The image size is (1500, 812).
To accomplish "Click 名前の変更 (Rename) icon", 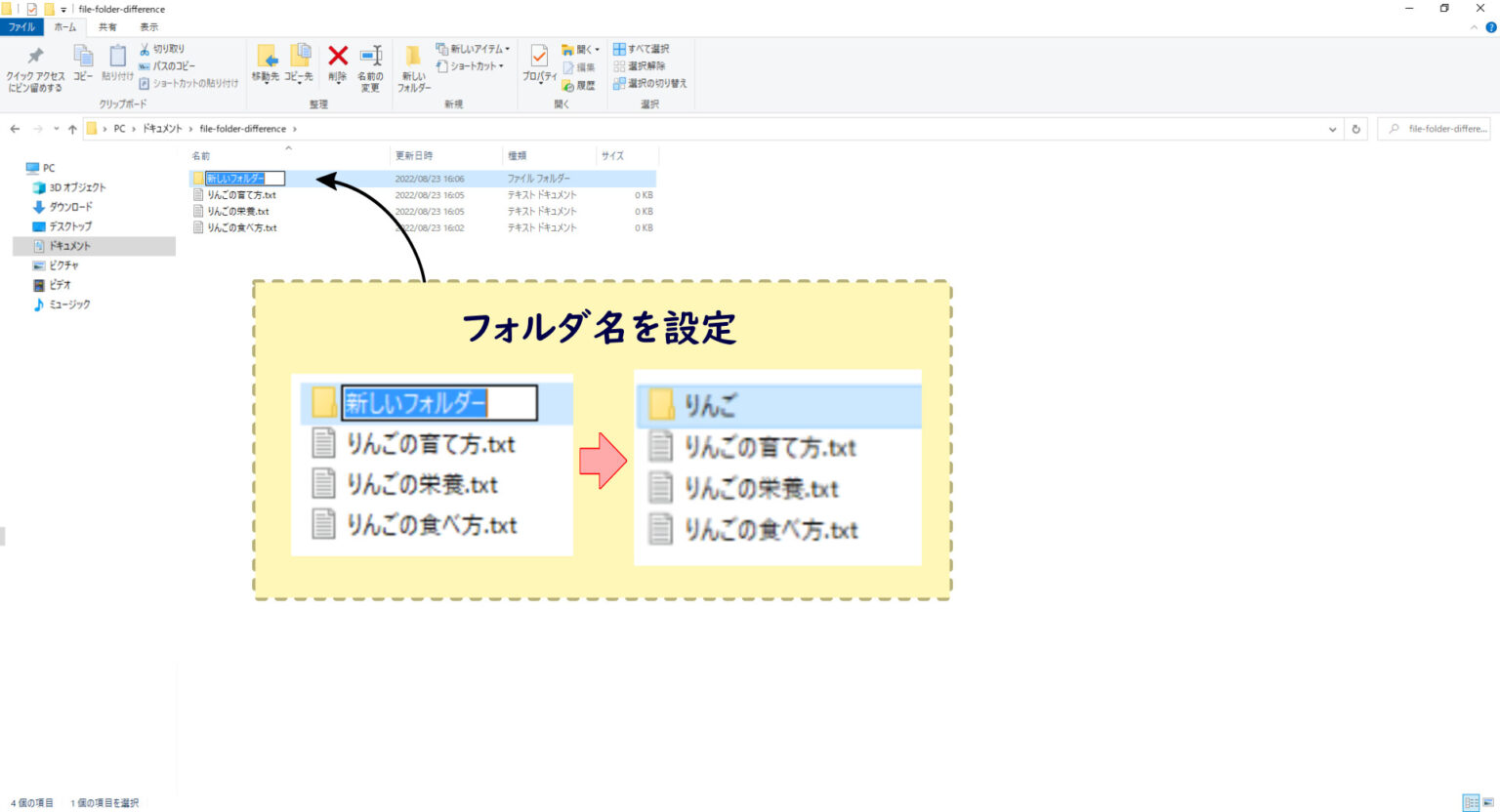I will coord(370,68).
